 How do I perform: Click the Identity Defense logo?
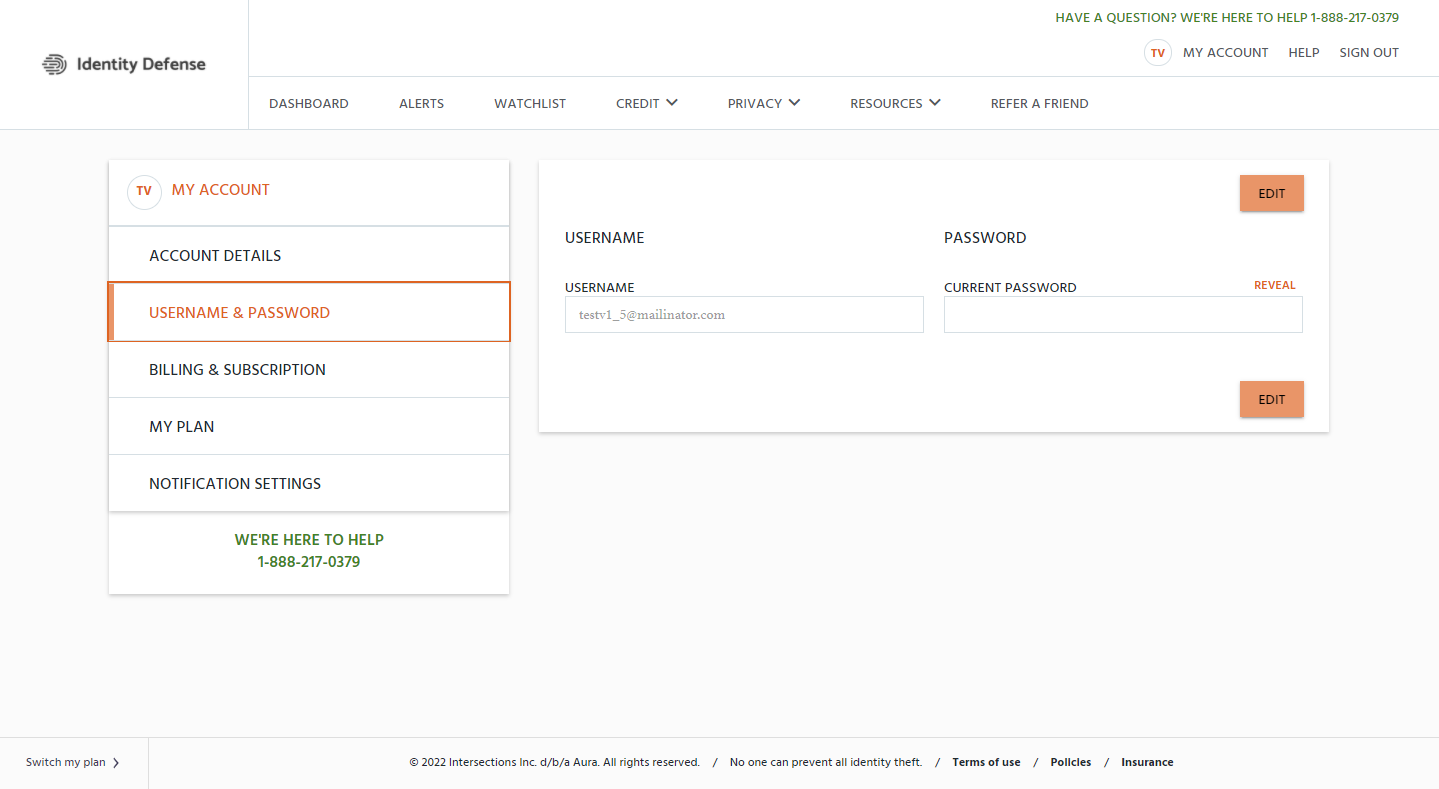[124, 64]
